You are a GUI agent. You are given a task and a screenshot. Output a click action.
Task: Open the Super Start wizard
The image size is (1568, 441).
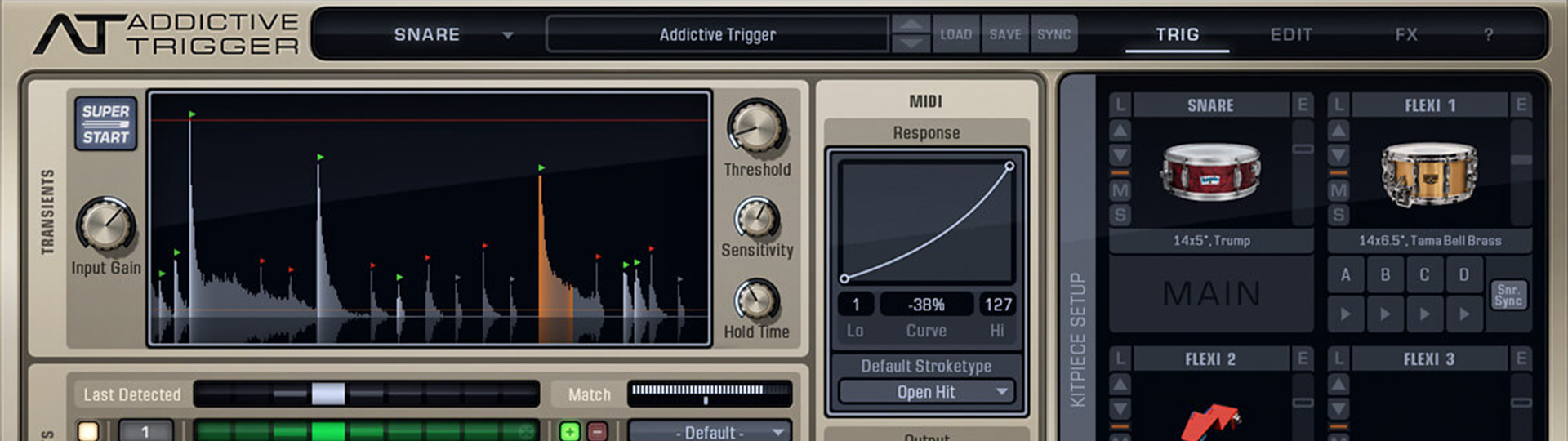point(106,124)
